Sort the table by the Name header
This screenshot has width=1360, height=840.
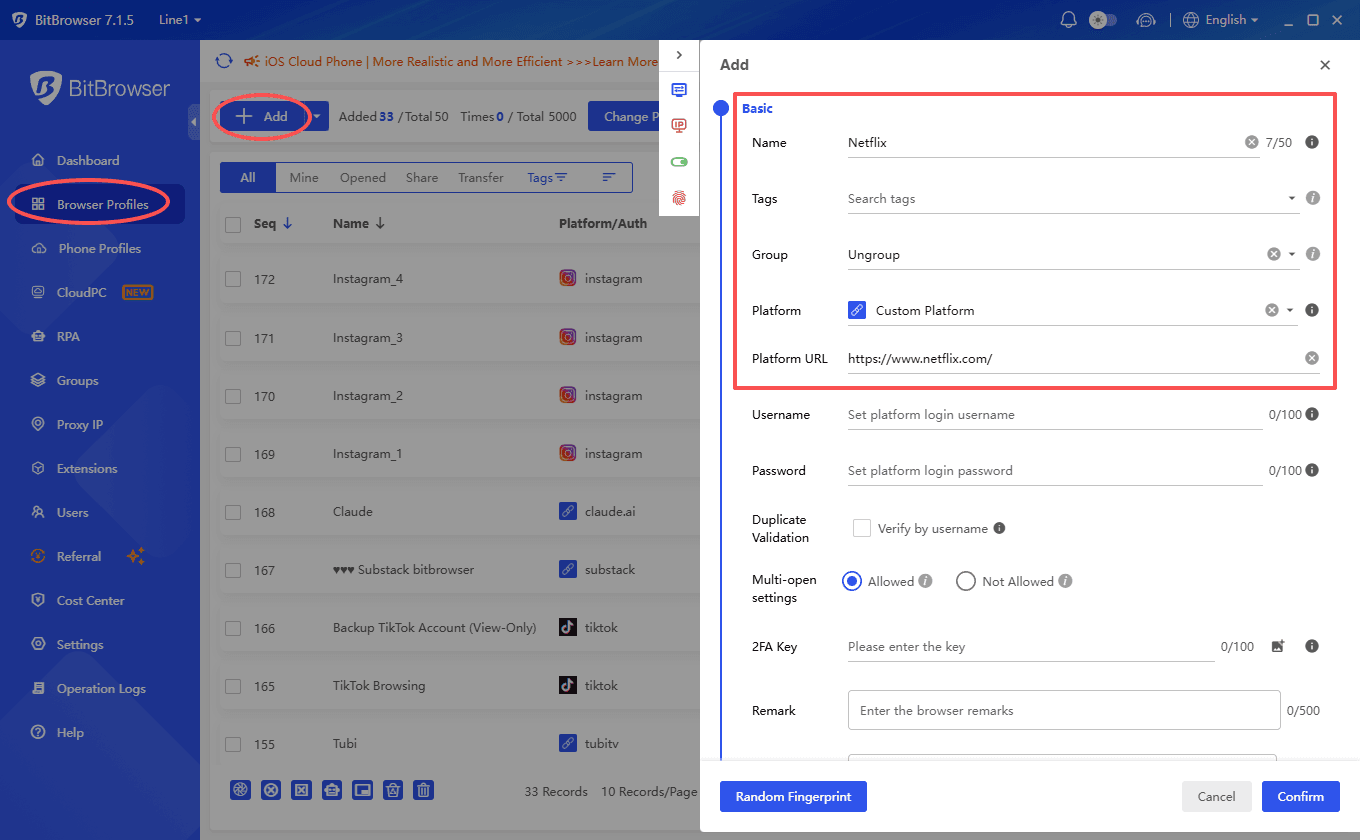coord(359,224)
